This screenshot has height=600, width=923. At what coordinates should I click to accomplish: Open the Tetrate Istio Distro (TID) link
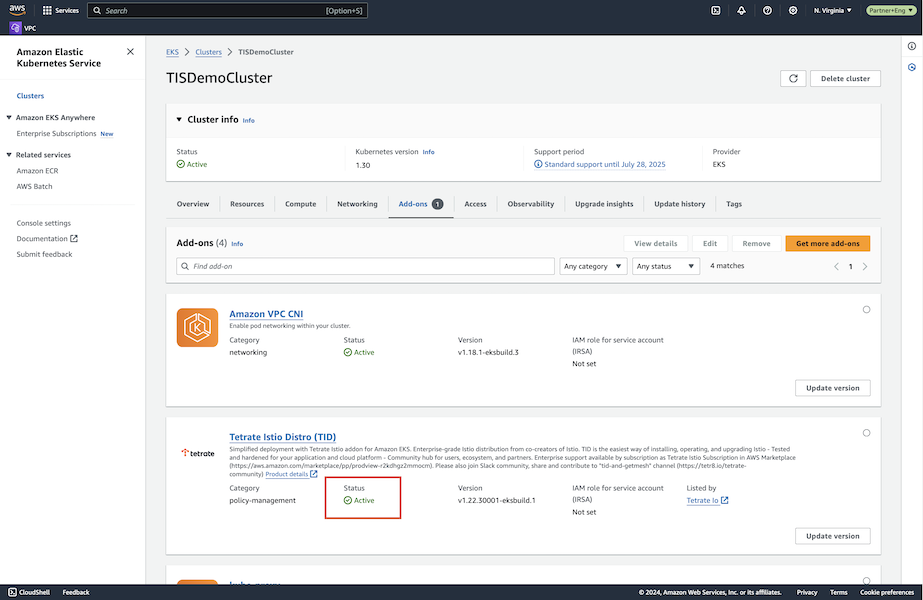click(283, 437)
